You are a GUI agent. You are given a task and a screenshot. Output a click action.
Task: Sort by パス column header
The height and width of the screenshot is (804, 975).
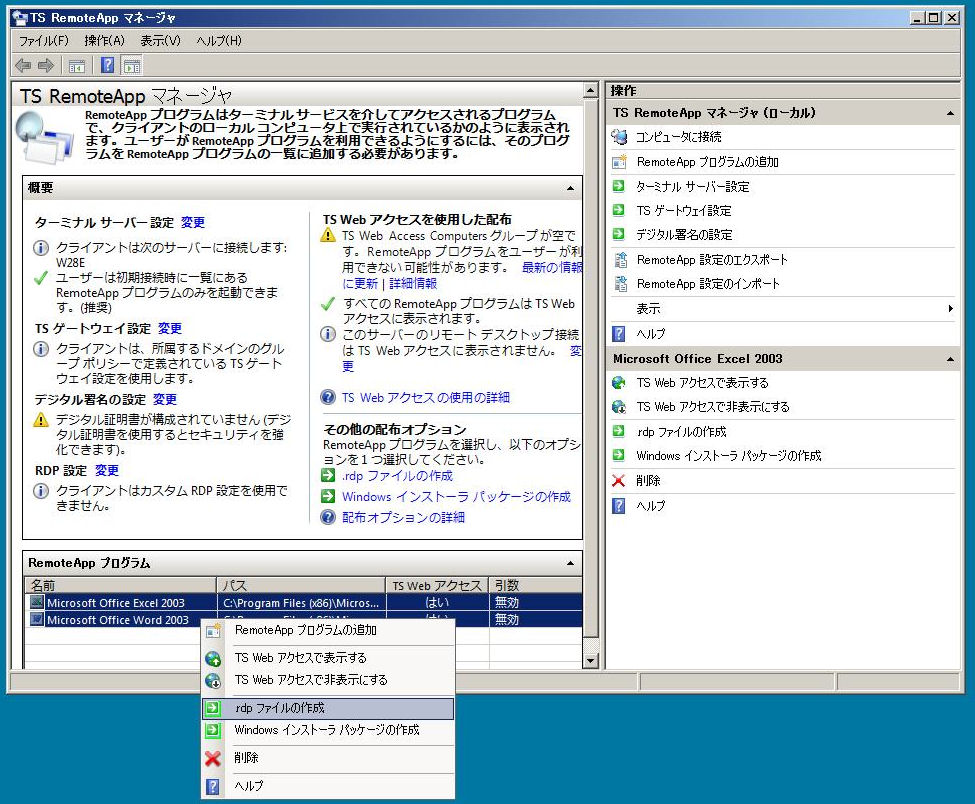point(302,585)
